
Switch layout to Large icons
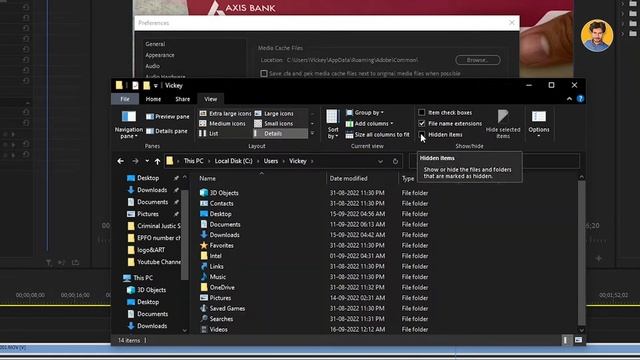click(274, 113)
